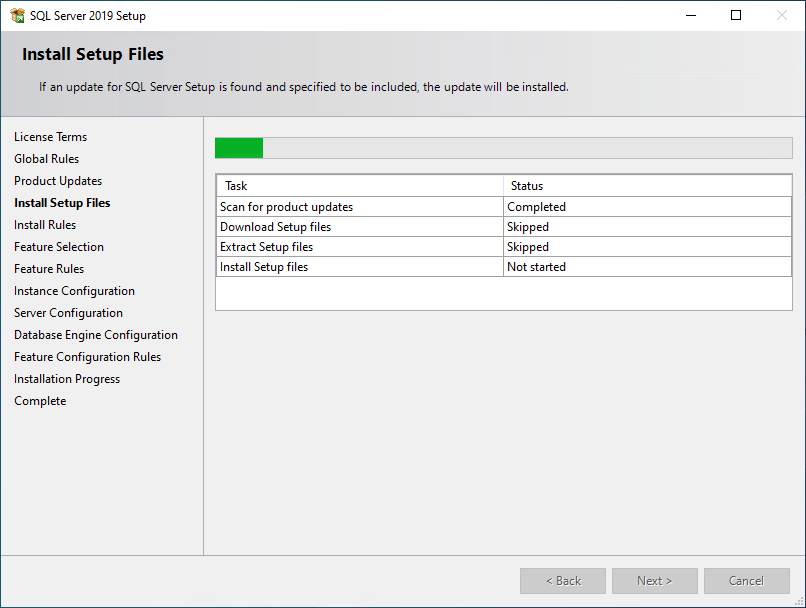Select the Feature Selection step

pyautogui.click(x=58, y=246)
